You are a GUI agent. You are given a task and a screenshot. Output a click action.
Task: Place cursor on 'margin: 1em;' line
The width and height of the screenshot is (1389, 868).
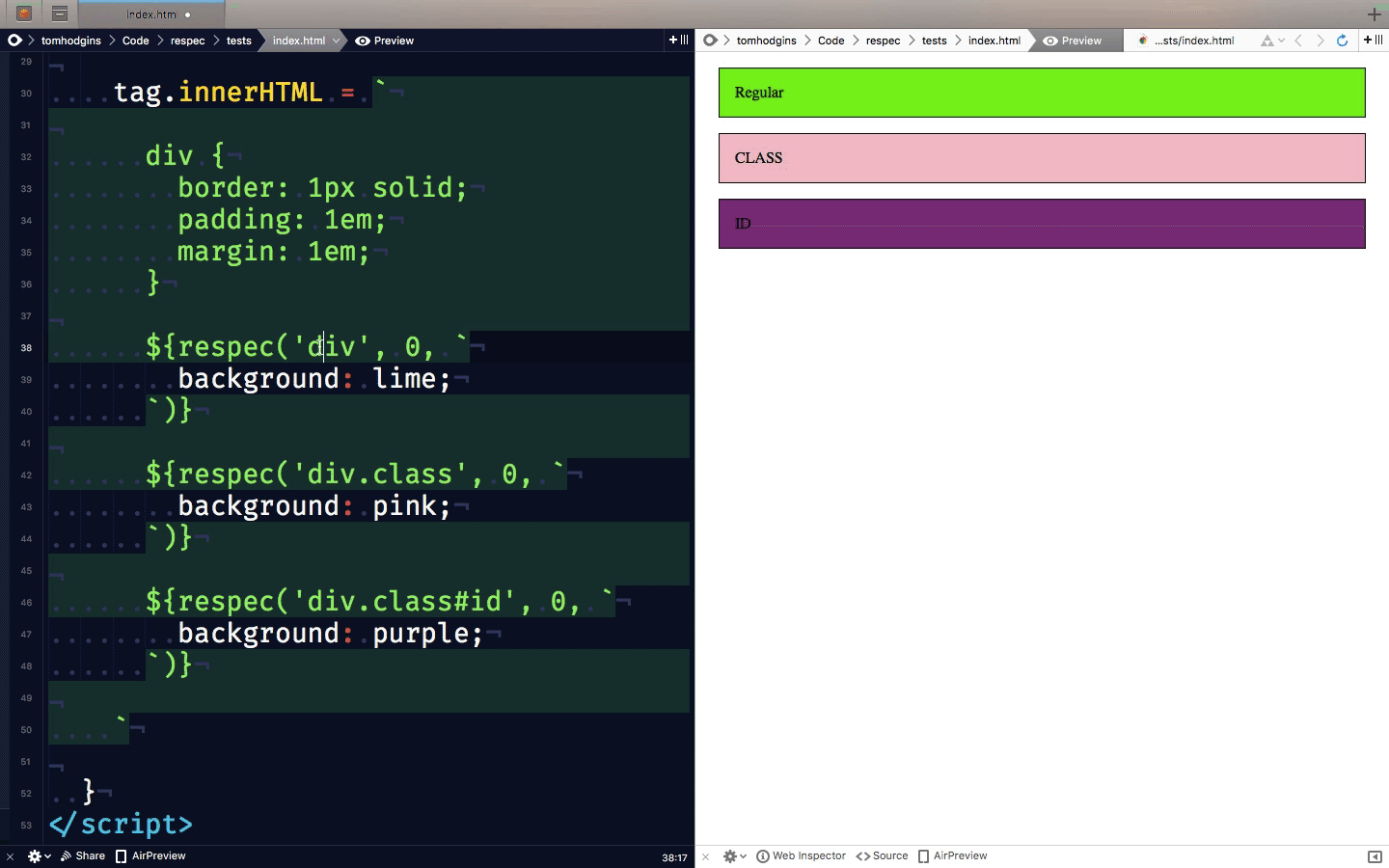click(x=274, y=252)
